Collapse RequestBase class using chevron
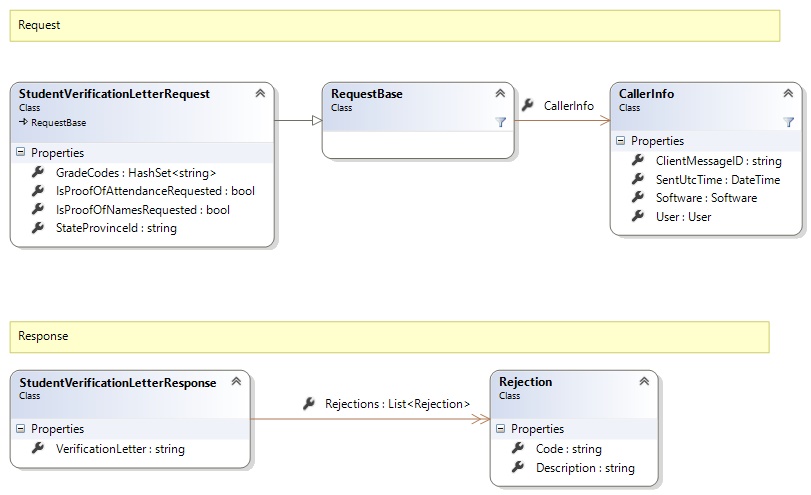811x495 pixels. pyautogui.click(x=500, y=94)
